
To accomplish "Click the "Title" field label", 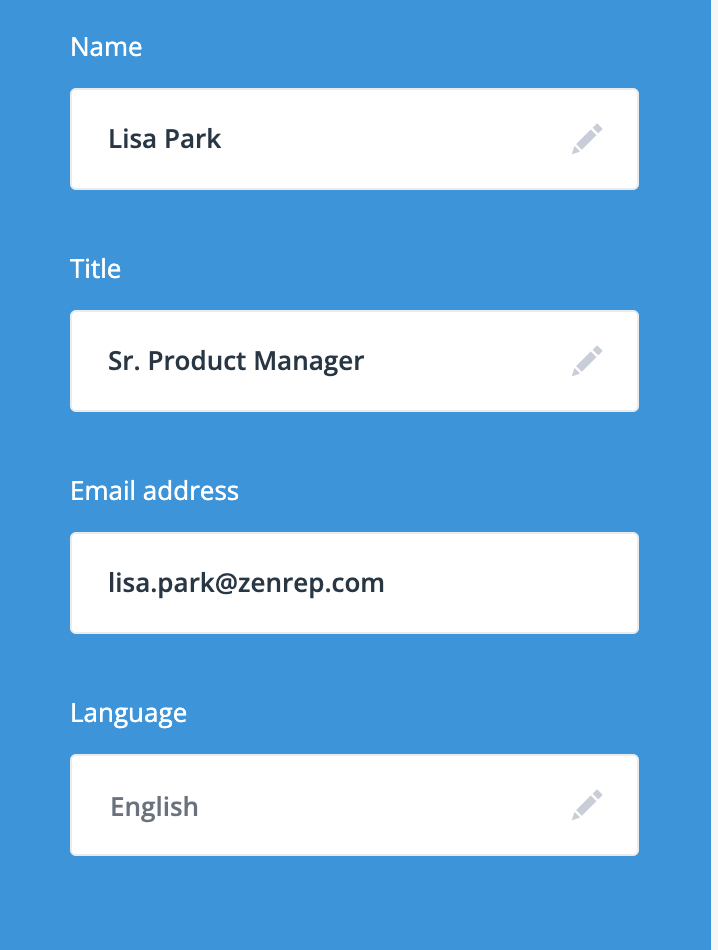I will [x=95, y=269].
